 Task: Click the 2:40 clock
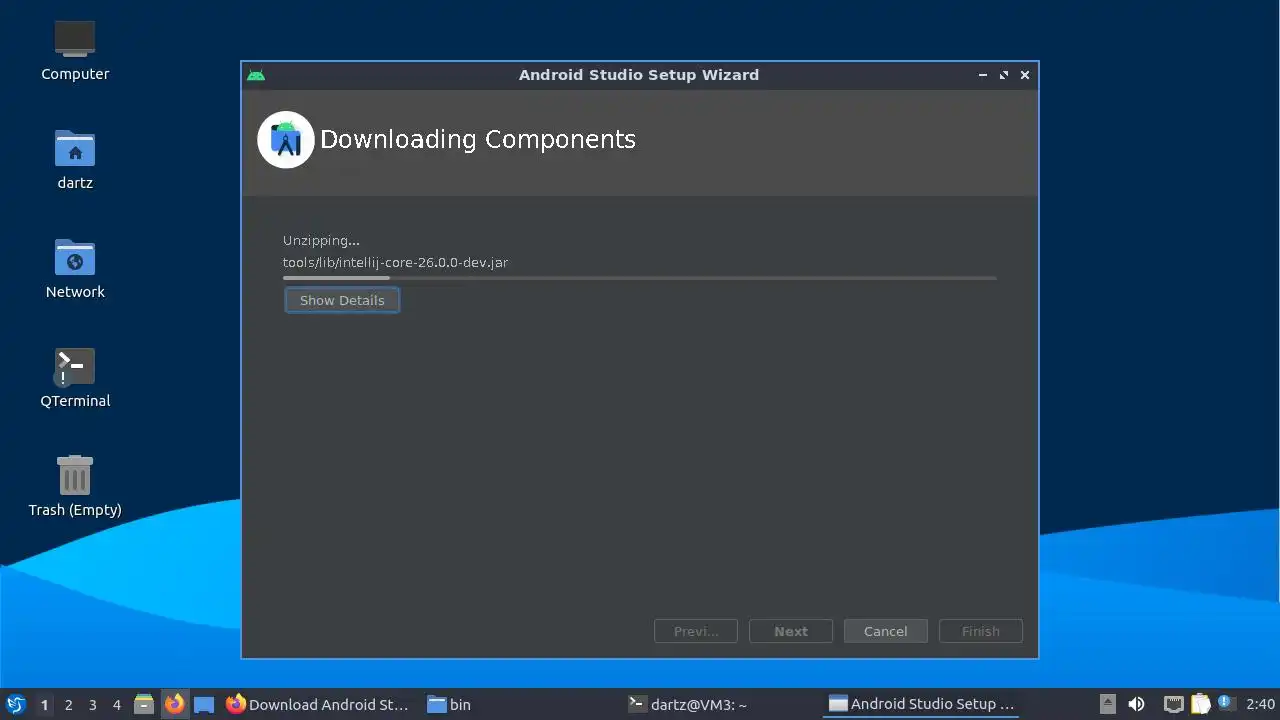pos(1260,704)
